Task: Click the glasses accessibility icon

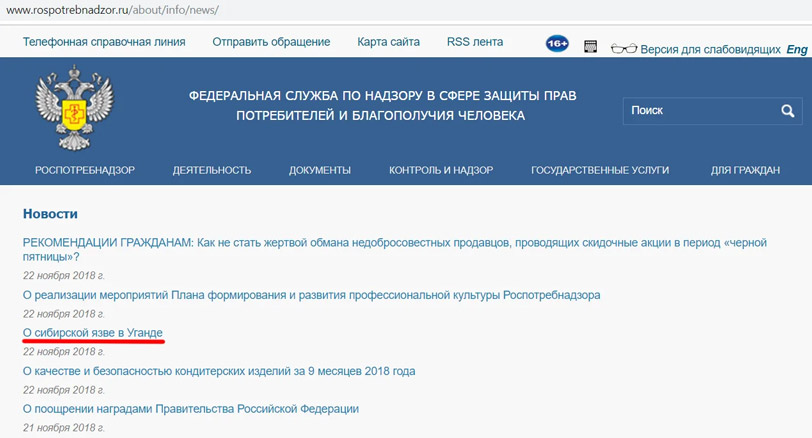Action: [624, 49]
